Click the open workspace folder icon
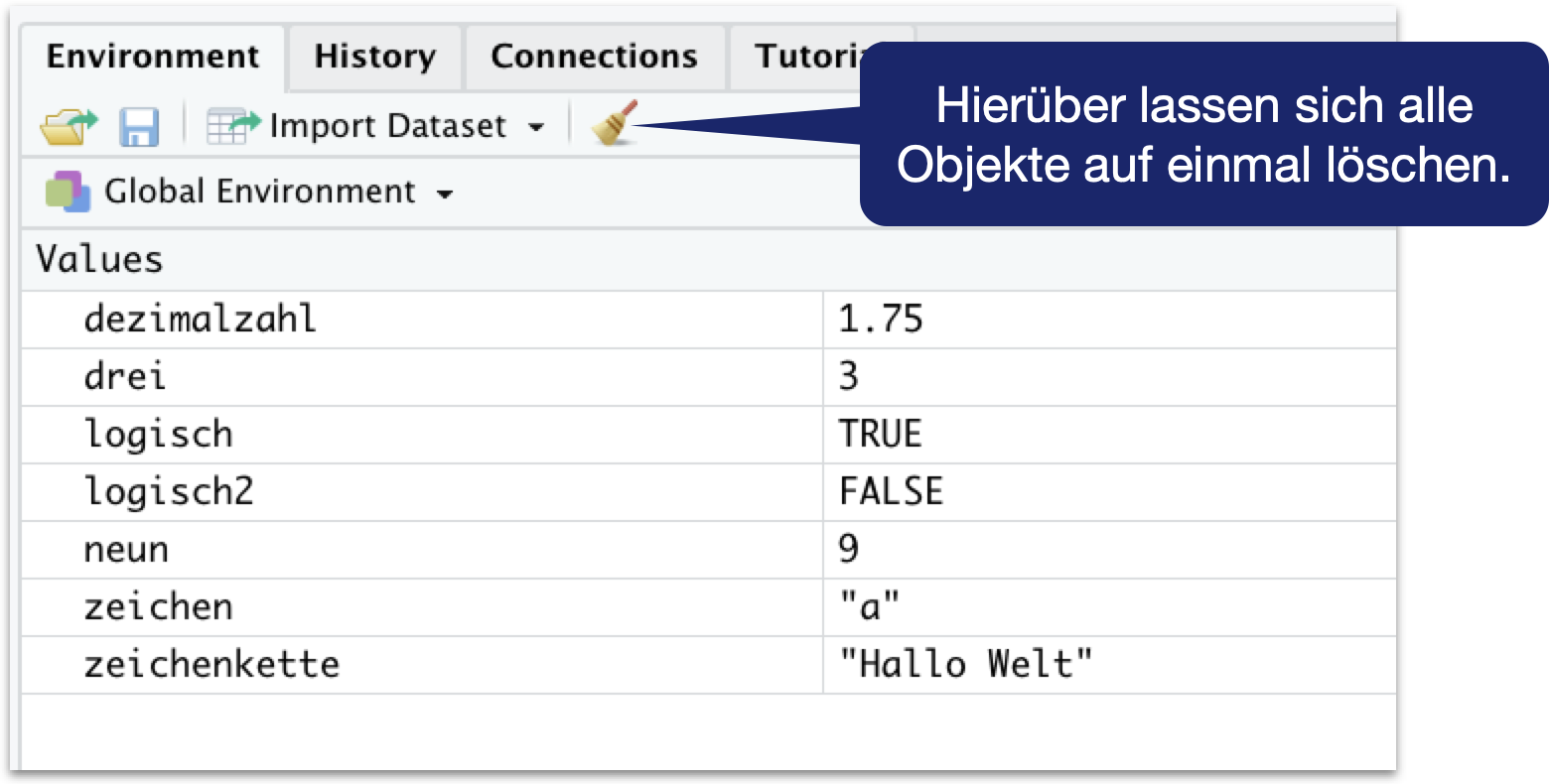 pyautogui.click(x=69, y=126)
